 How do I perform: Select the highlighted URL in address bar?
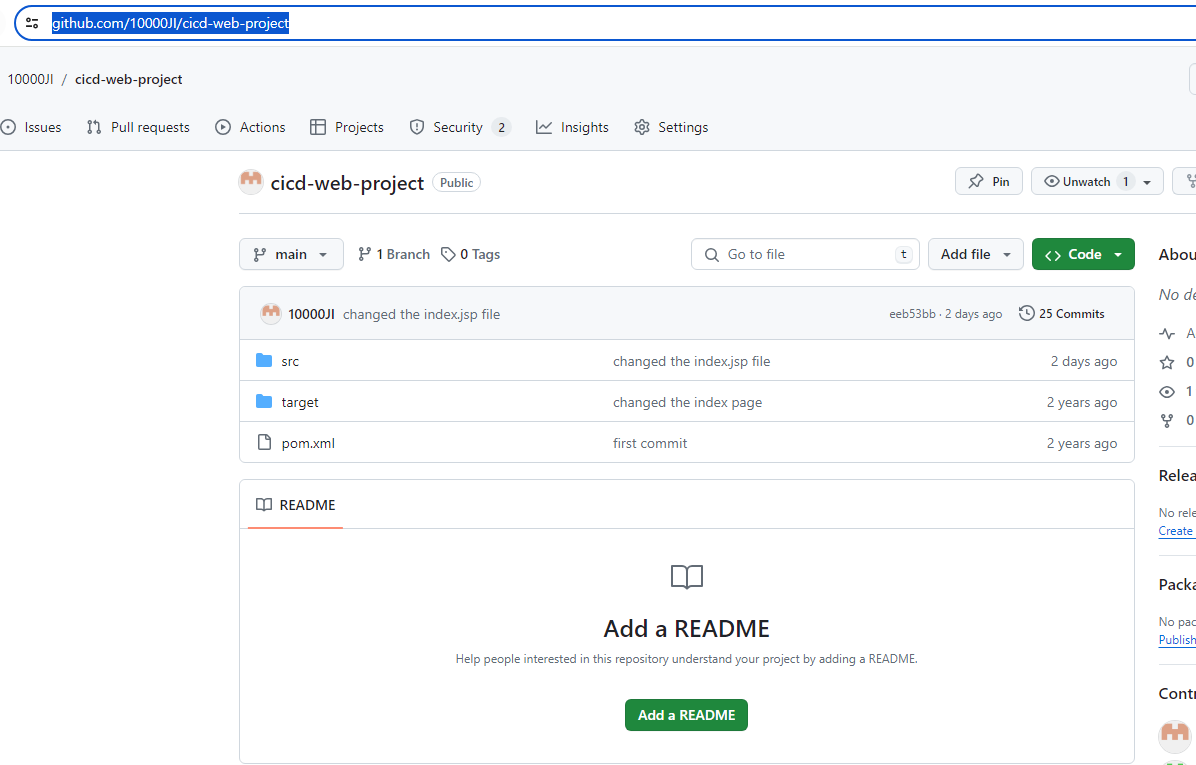(x=170, y=24)
